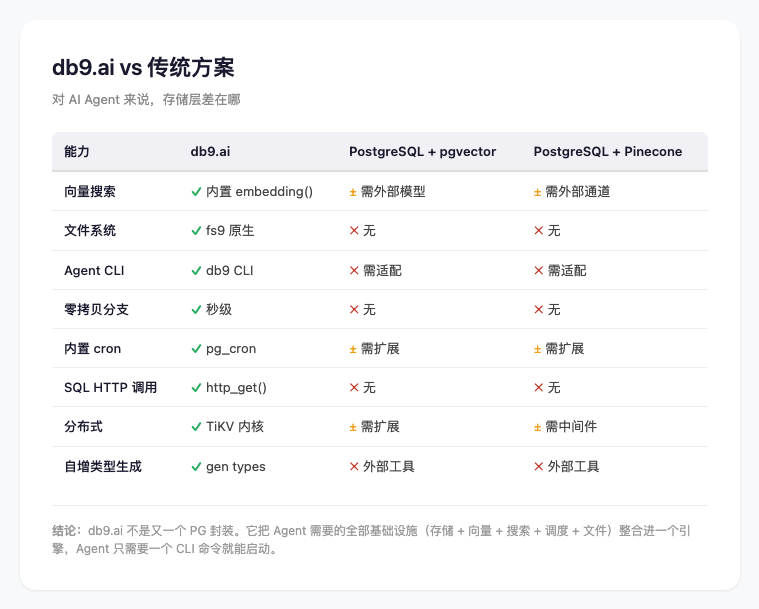
Task: Click the "TiKV 内核" cell text
Action: (x=235, y=426)
